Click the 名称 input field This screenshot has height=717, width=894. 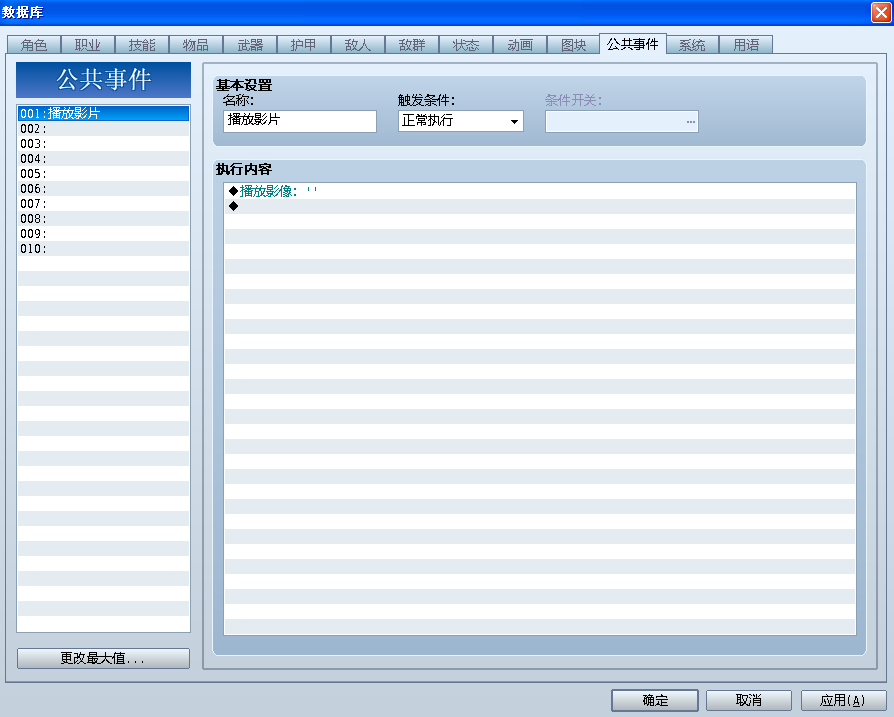(x=300, y=121)
